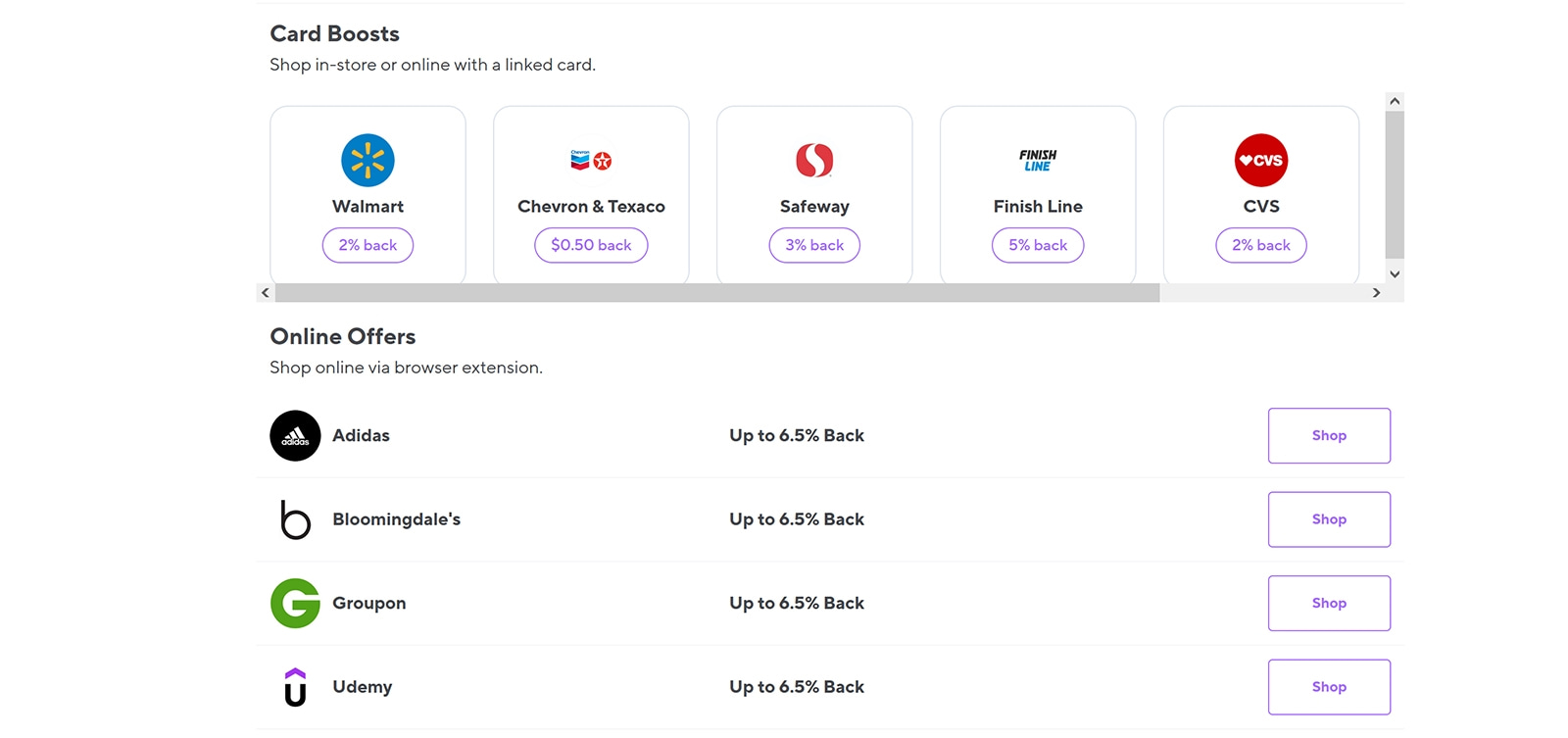Viewport: 1568px width, 738px height.
Task: Click the green Groupon G icon
Action: [295, 603]
